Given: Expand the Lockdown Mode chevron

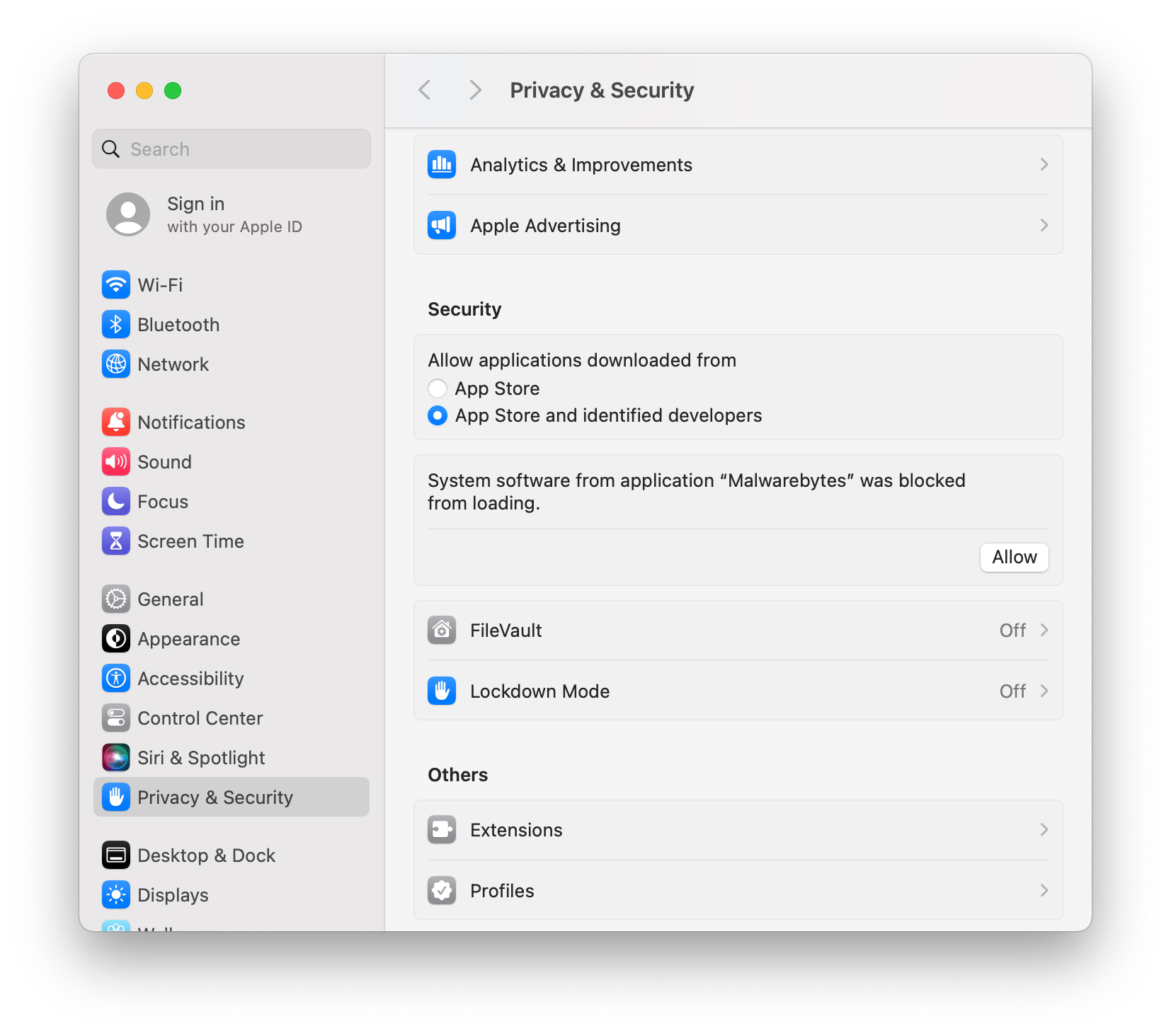Looking at the screenshot, I should click(1044, 691).
